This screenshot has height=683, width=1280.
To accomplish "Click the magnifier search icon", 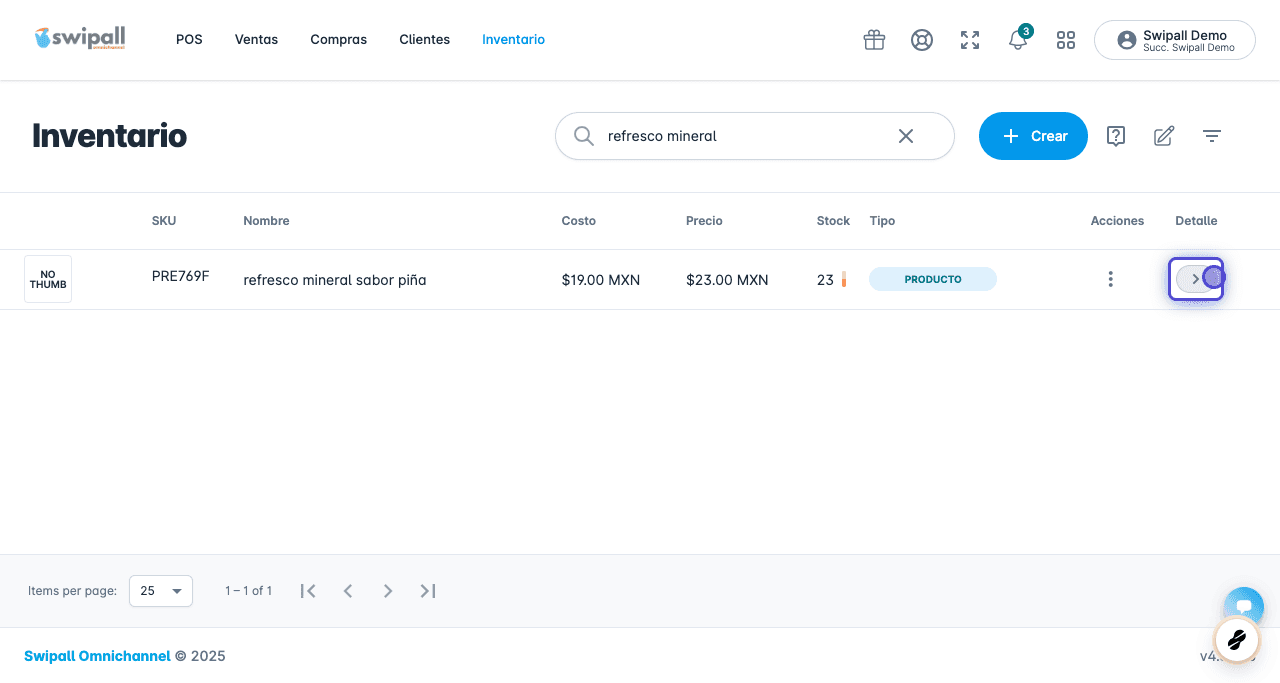I will point(583,136).
